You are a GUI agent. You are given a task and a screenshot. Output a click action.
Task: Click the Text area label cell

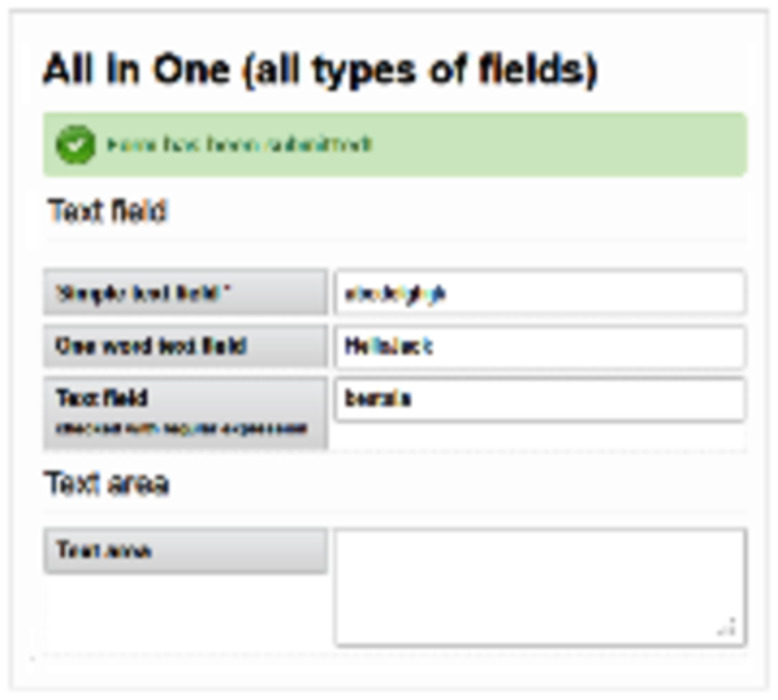[185, 551]
